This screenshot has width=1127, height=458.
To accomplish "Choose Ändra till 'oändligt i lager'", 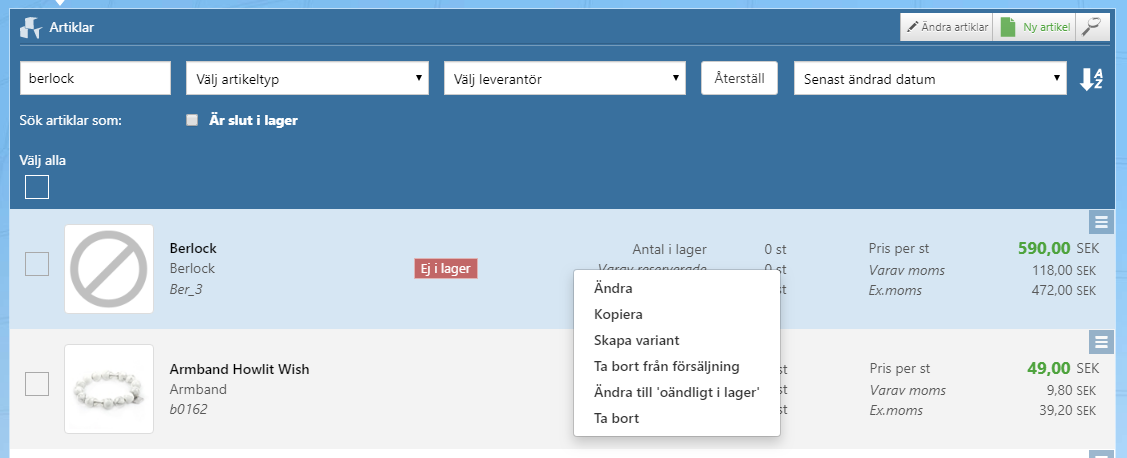I will (676, 393).
